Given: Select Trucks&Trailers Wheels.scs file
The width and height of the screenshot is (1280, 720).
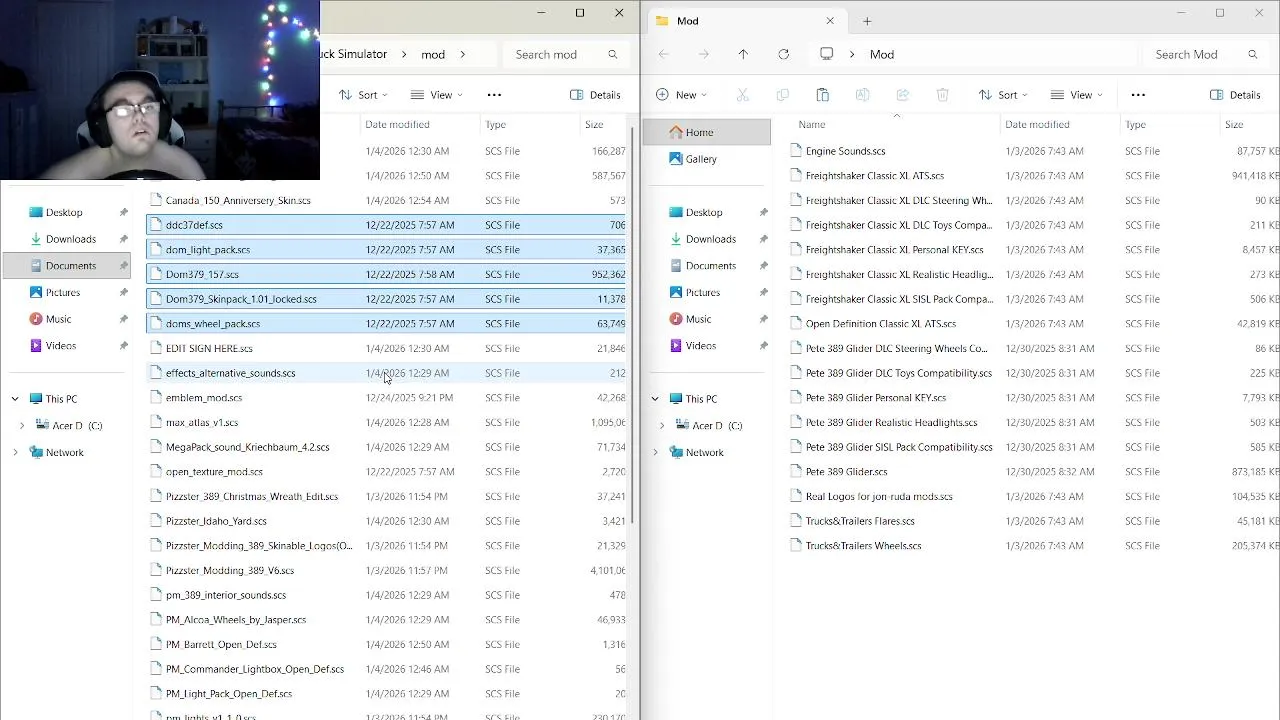Looking at the screenshot, I should (x=863, y=545).
